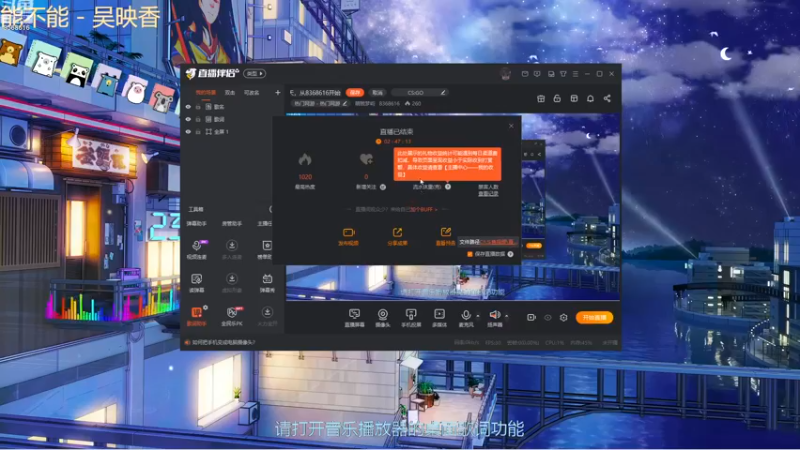Toggle lock on the middle source row
800x450 pixels.
coord(198,119)
